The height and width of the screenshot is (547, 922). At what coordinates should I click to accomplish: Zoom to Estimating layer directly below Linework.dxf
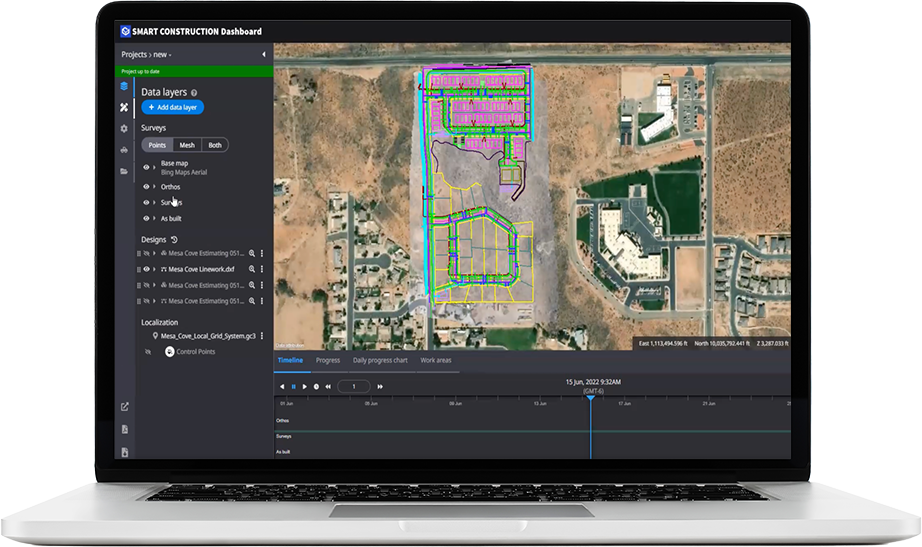[x=252, y=285]
